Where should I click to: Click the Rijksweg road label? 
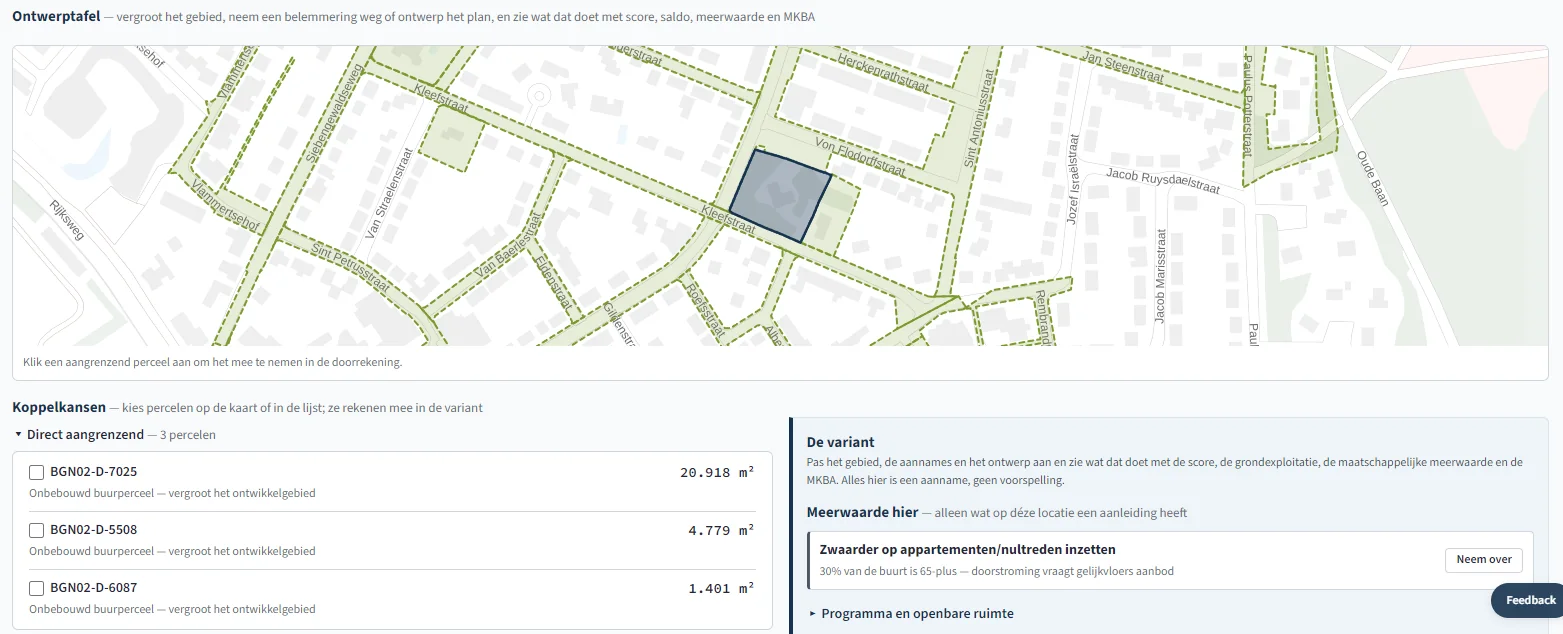(x=67, y=222)
